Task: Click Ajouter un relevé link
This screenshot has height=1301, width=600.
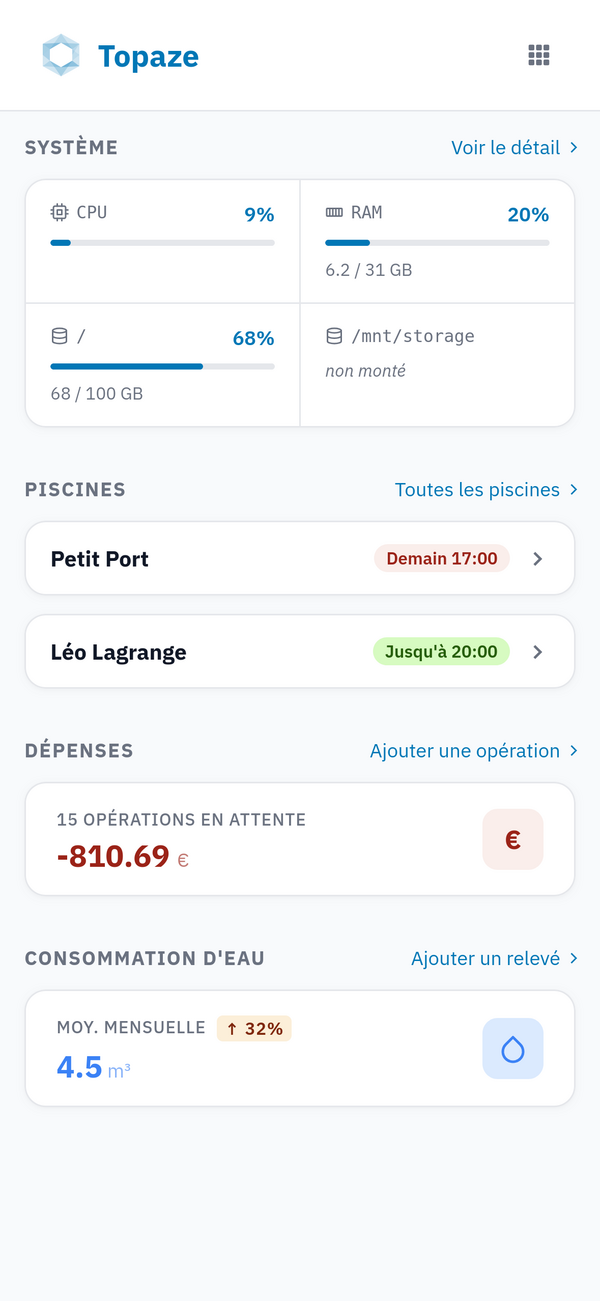Action: tap(485, 959)
